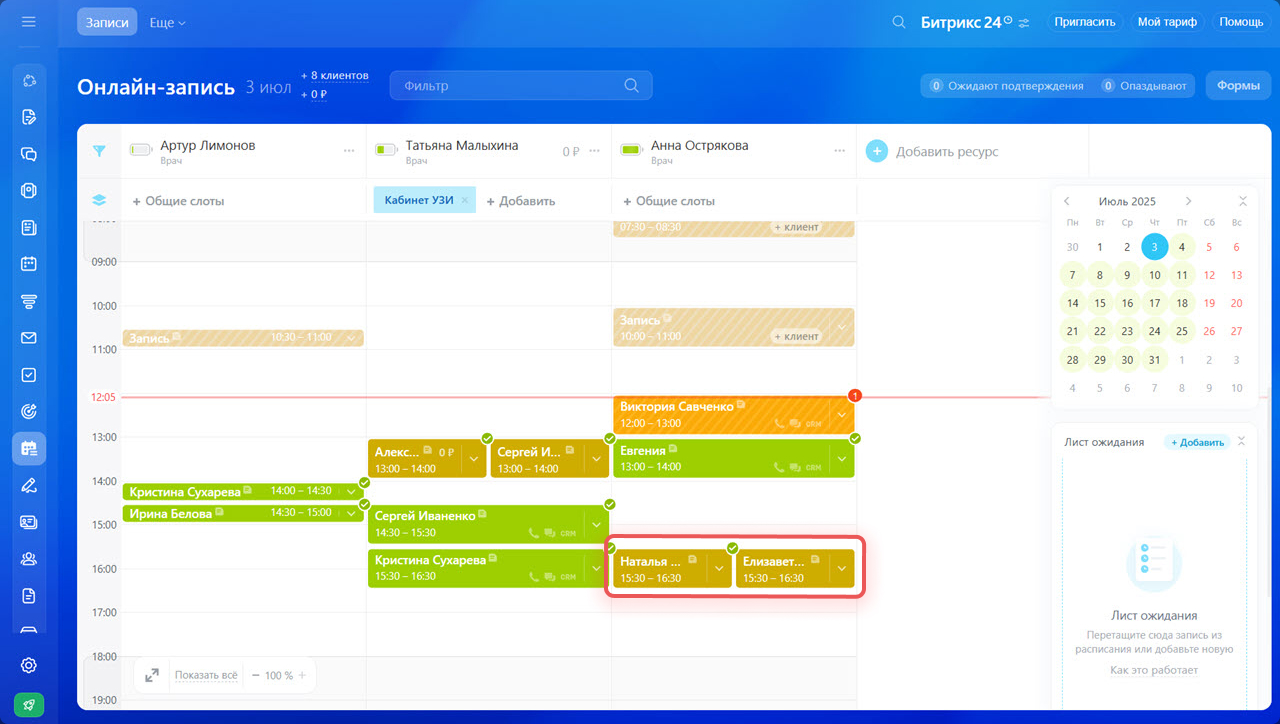Expand schedule to full screen
Image resolution: width=1280 pixels, height=724 pixels.
click(x=152, y=675)
